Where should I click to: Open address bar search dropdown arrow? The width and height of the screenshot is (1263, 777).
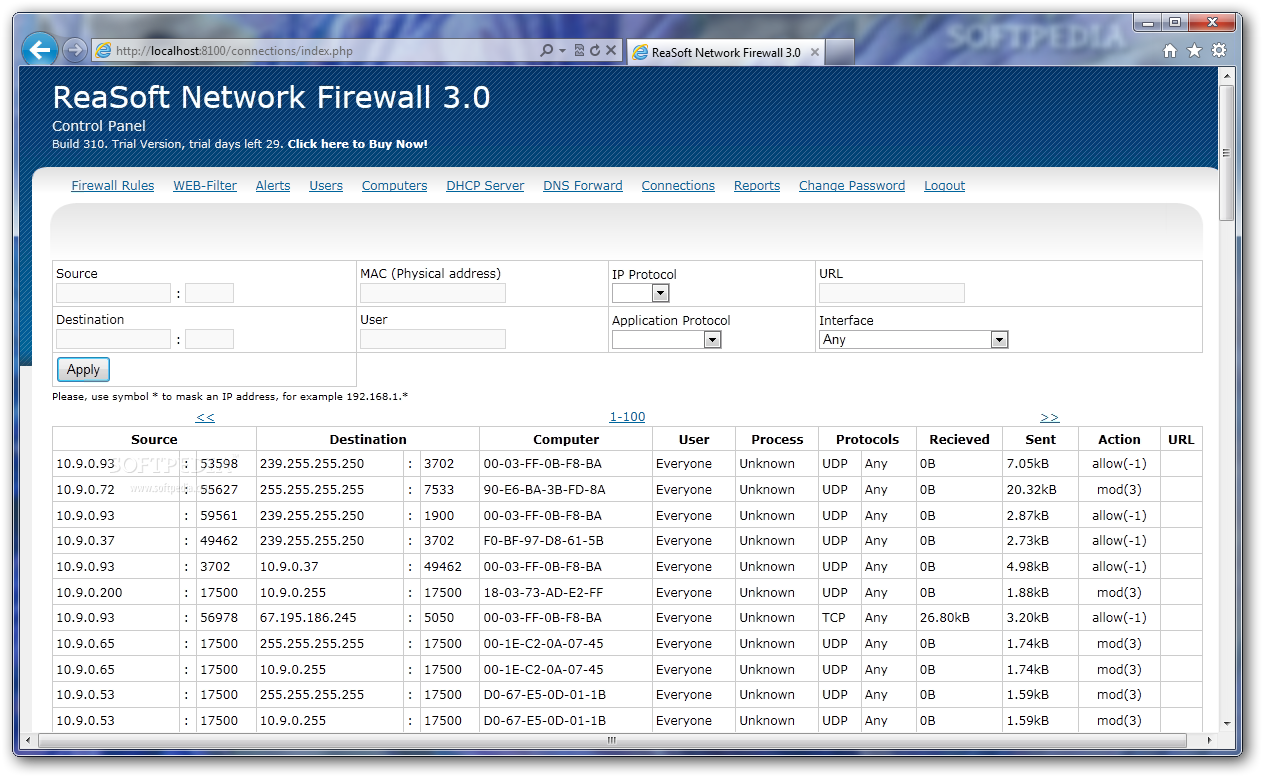pos(562,50)
